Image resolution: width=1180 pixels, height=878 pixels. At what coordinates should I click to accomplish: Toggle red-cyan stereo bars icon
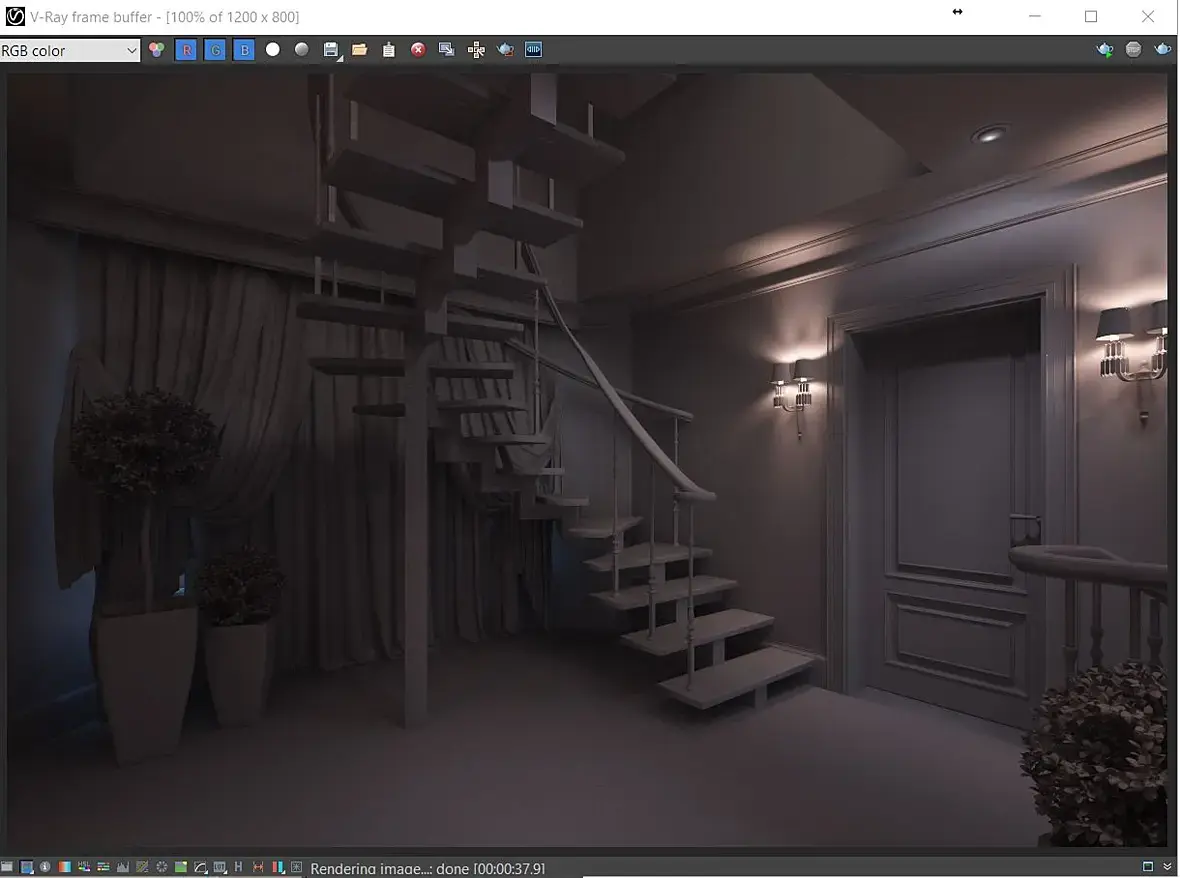[x=278, y=867]
